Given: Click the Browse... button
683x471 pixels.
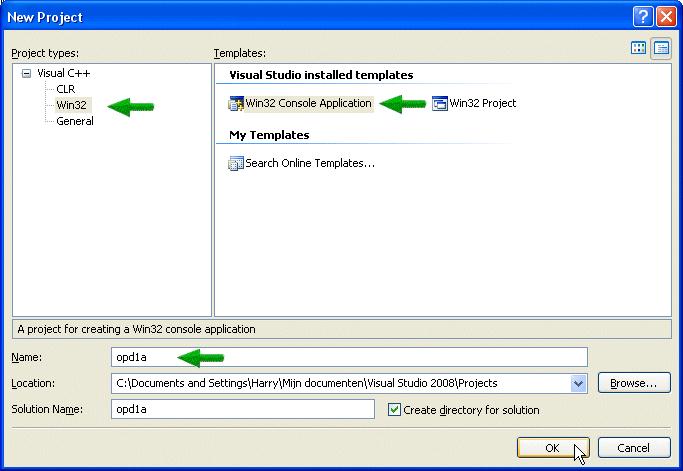Looking at the screenshot, I should (x=634, y=383).
